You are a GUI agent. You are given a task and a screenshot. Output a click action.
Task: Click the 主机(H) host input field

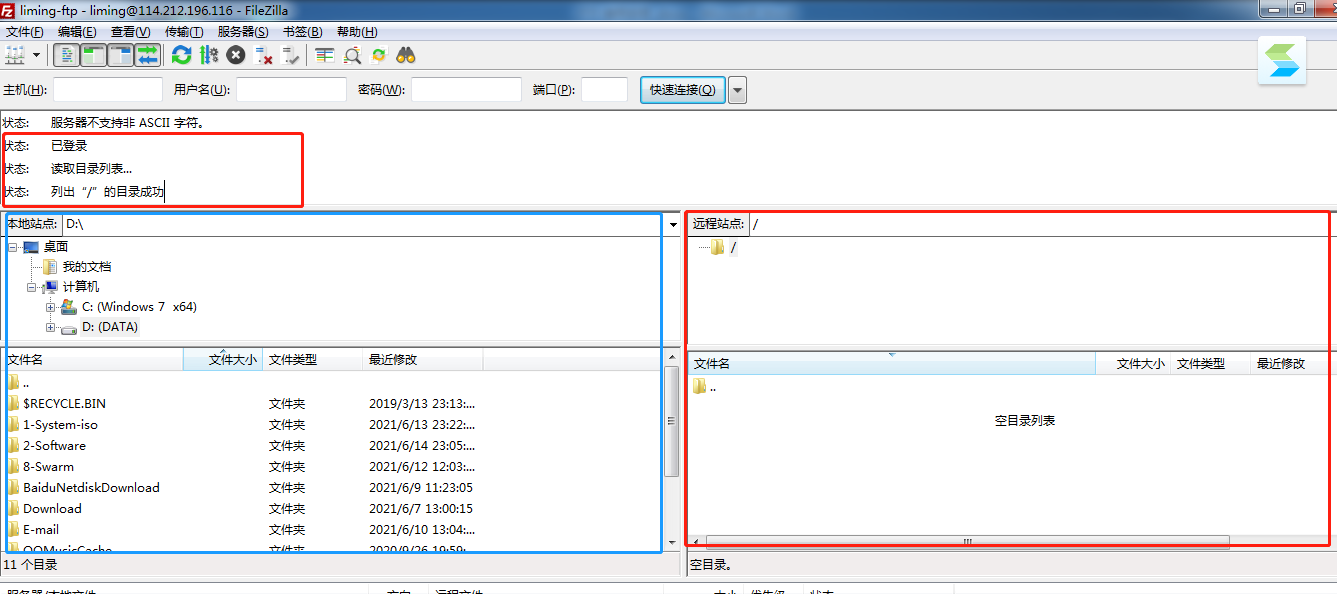coord(108,90)
